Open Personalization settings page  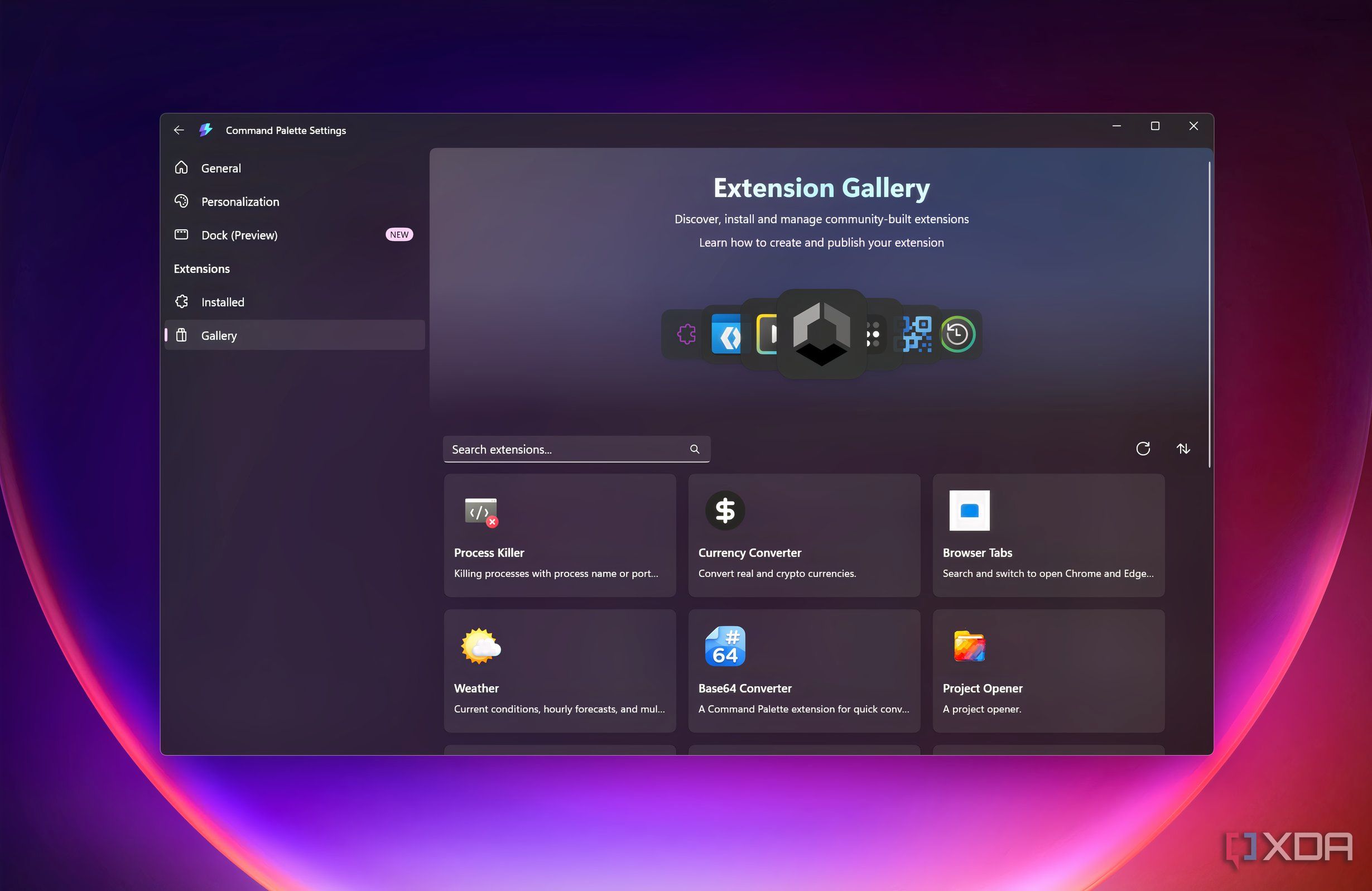click(295, 202)
